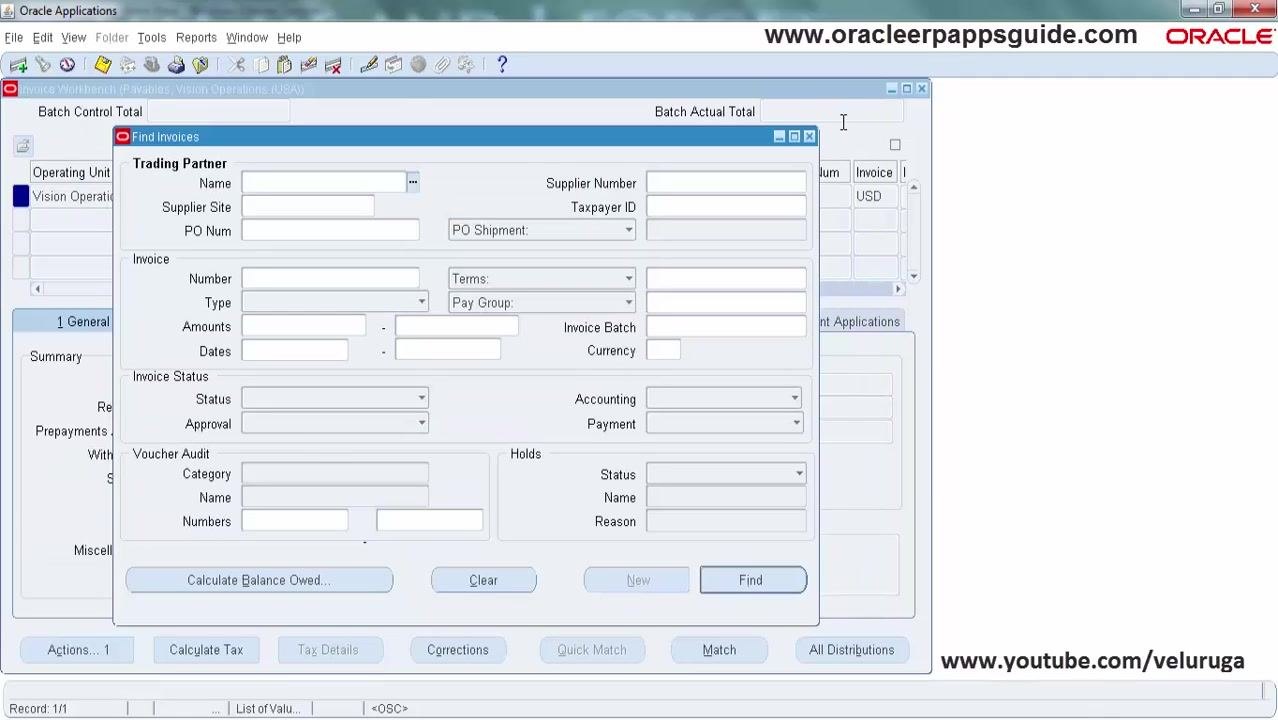This screenshot has width=1278, height=720.
Task: Open the Edit menu
Action: (x=42, y=38)
